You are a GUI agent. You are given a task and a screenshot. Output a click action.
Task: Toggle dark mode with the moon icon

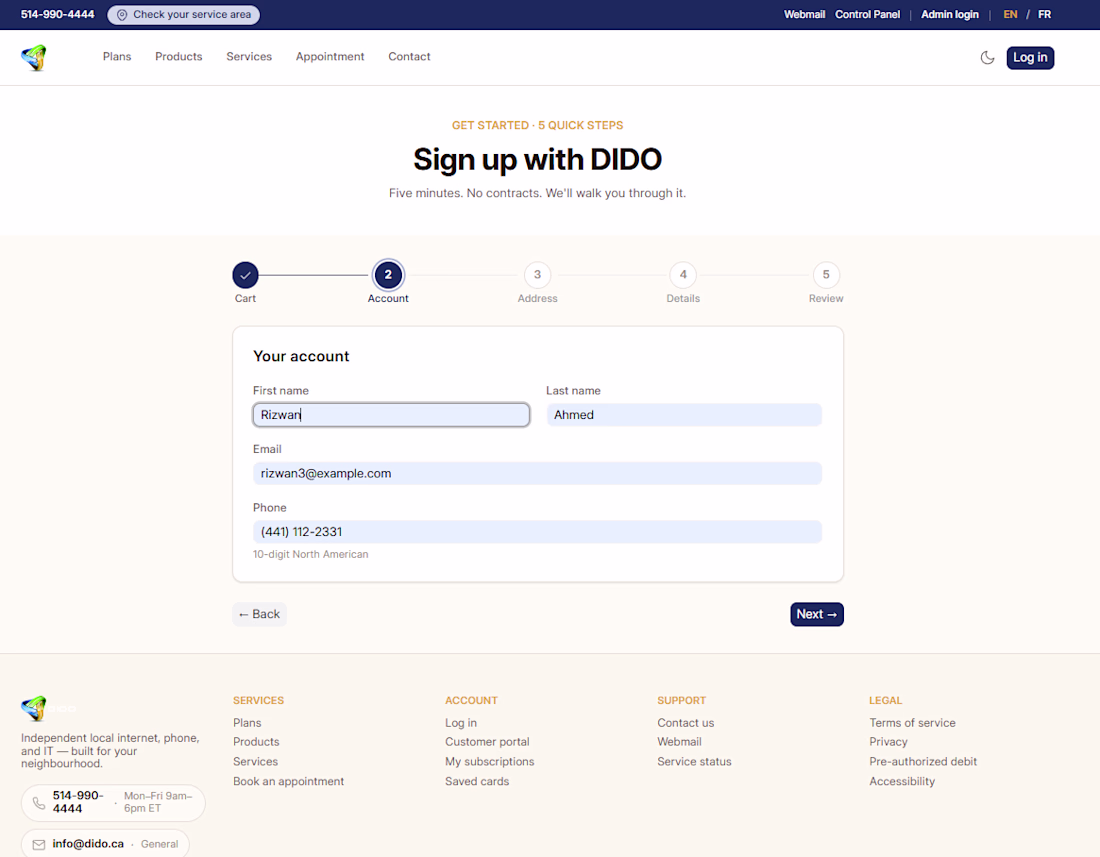coord(987,58)
